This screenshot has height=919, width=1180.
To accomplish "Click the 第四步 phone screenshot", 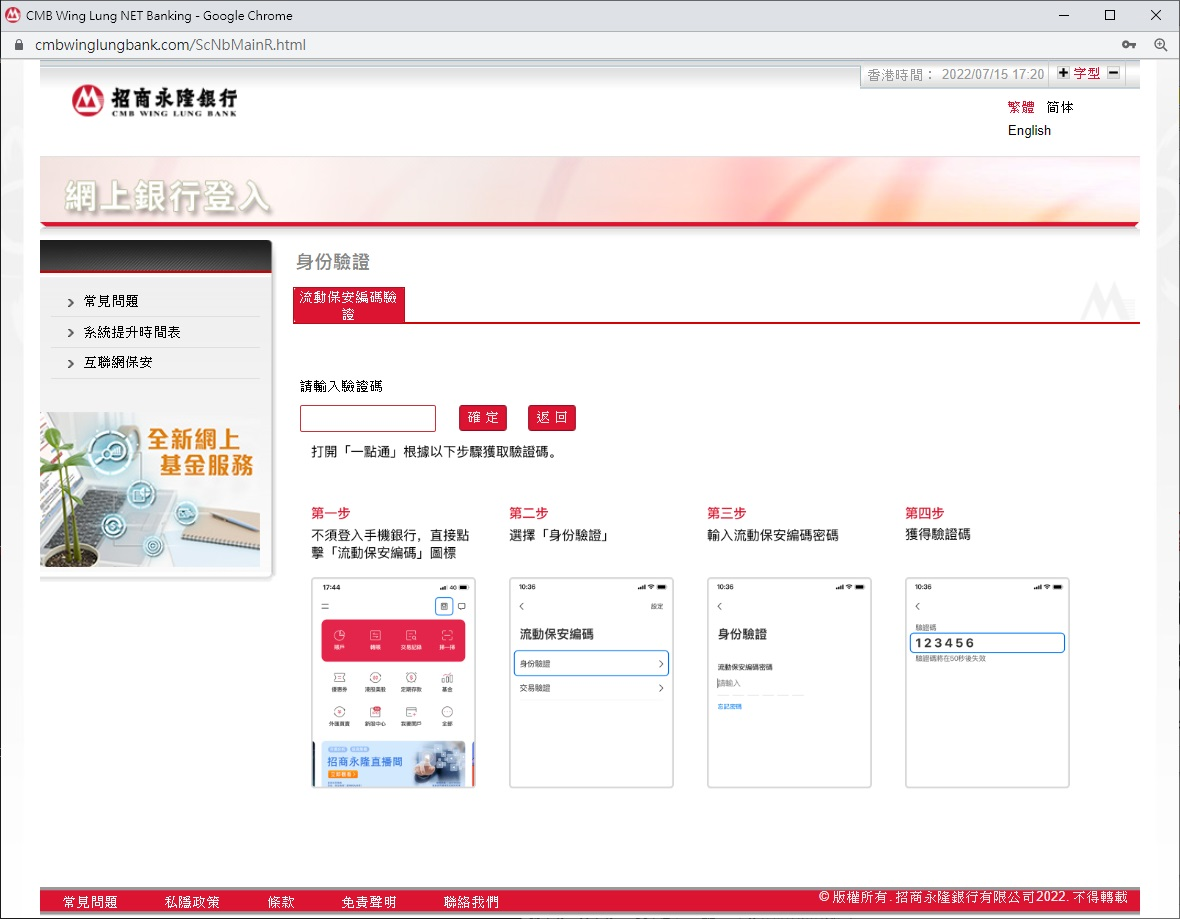I will [987, 683].
